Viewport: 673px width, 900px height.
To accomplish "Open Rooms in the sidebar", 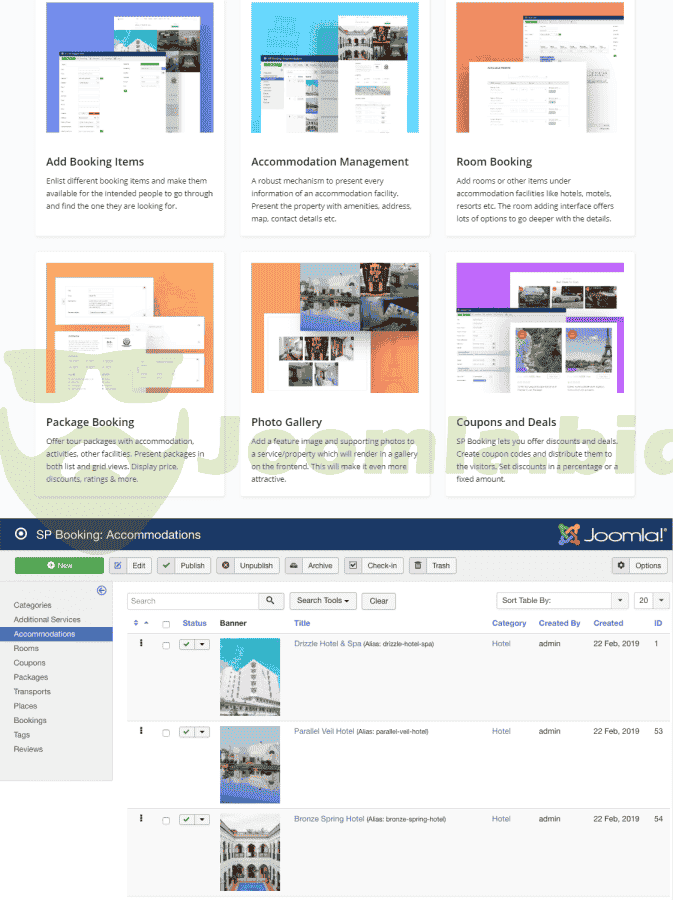I will tap(26, 648).
